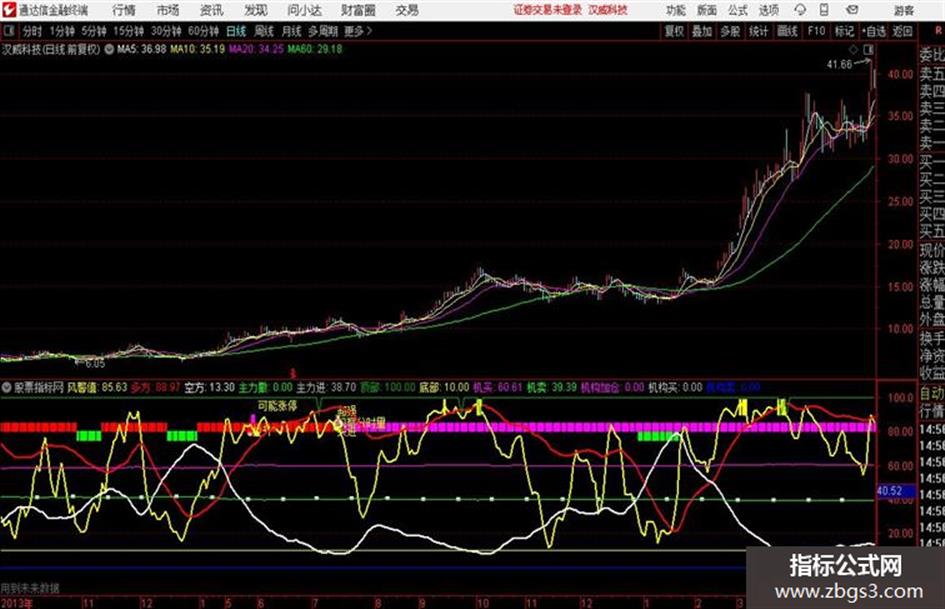Switch to 15分钟 chart period

(x=129, y=31)
